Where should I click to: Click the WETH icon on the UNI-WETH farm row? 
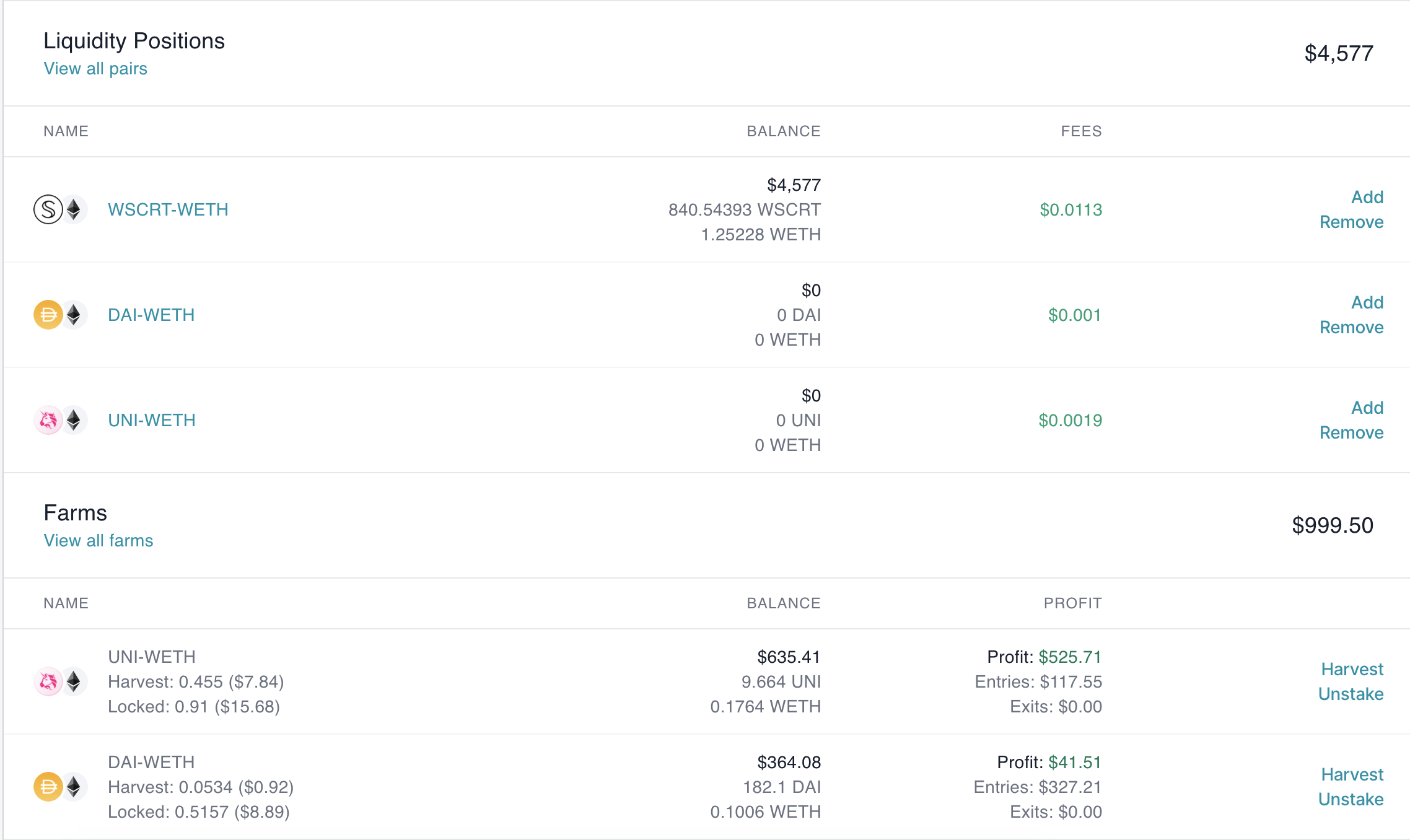point(74,681)
